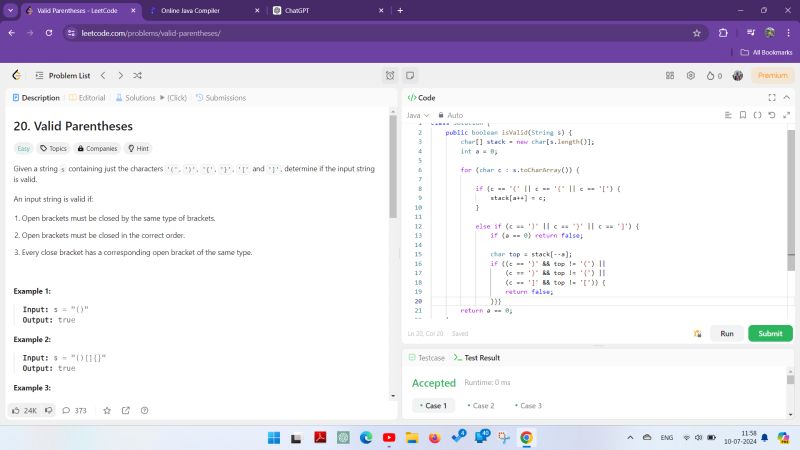800x450 pixels.
Task: Open the Problem List panel
Action: pos(63,76)
